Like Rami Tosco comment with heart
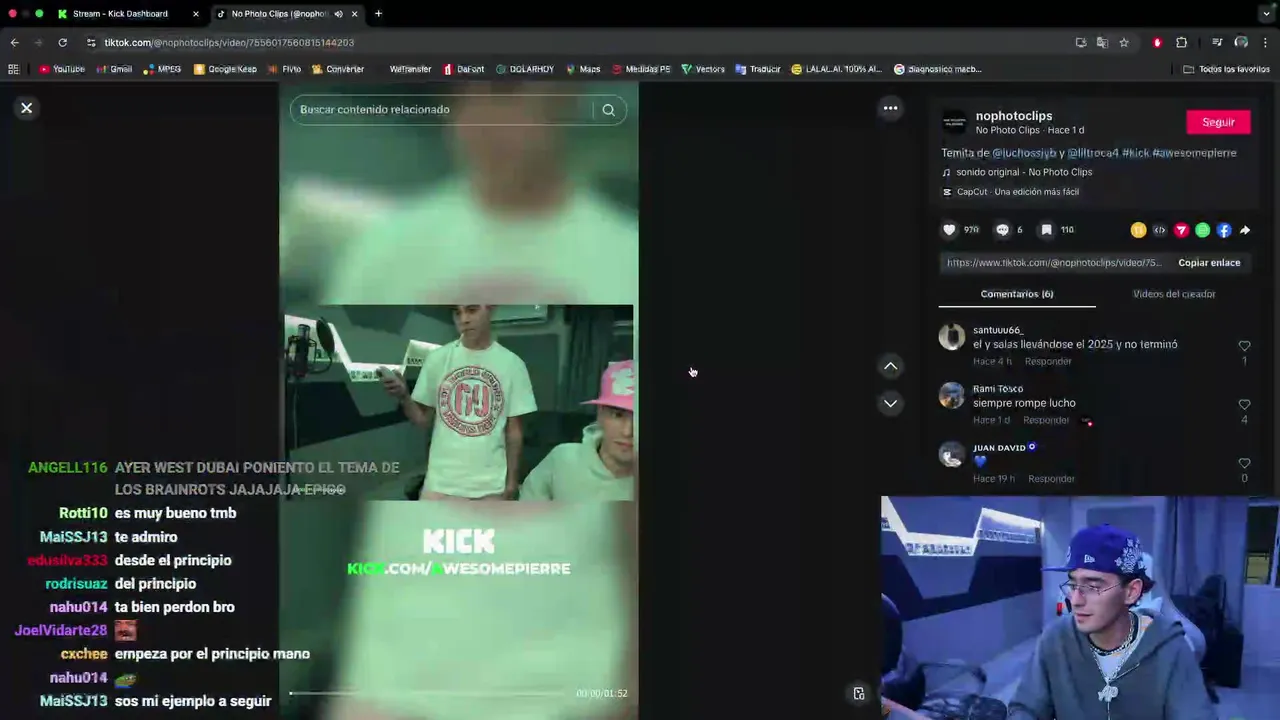1280x720 pixels. click(1244, 405)
